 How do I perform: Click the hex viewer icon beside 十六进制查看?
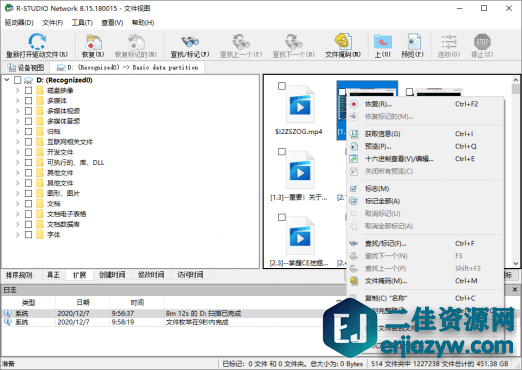354,159
